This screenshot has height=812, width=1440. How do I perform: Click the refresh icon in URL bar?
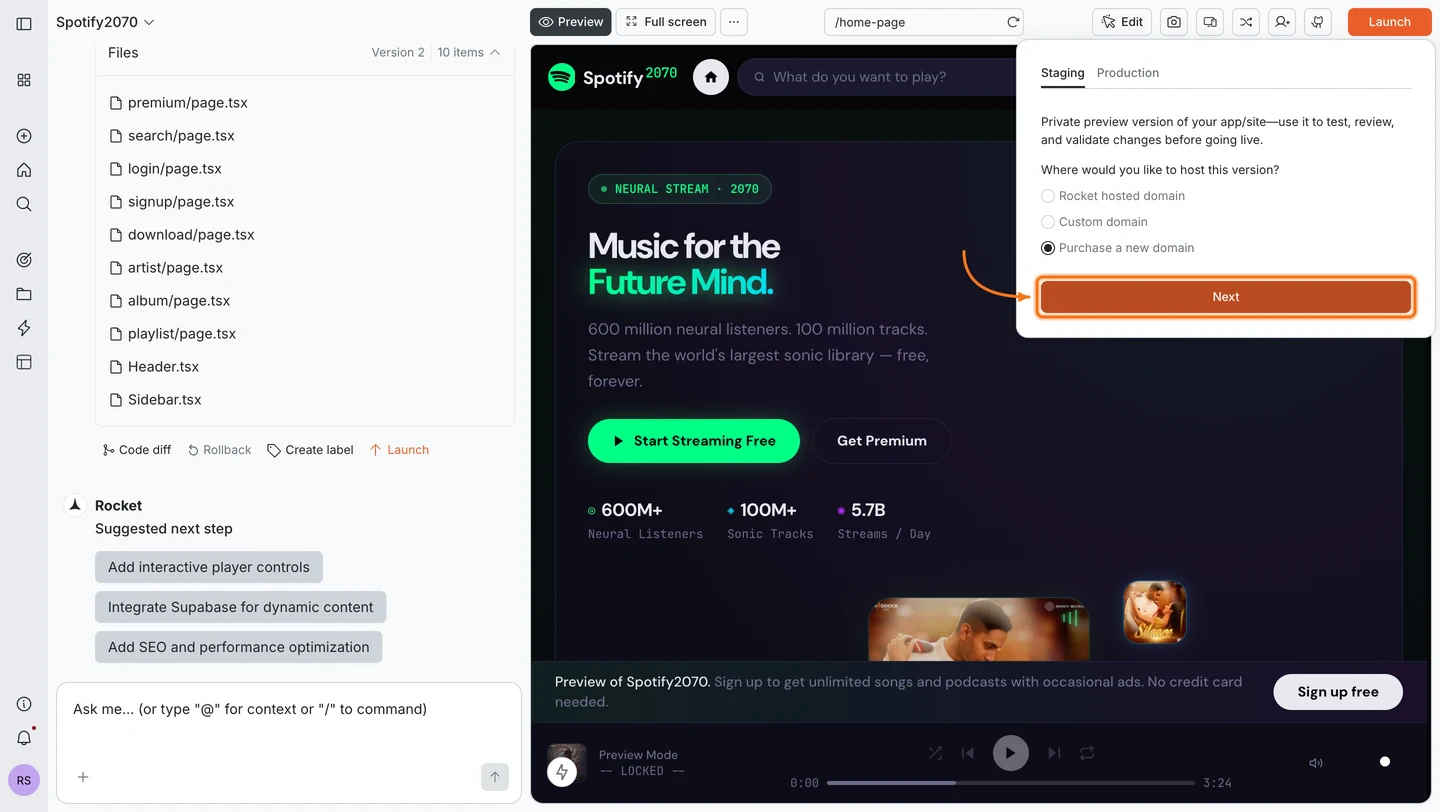(1013, 22)
